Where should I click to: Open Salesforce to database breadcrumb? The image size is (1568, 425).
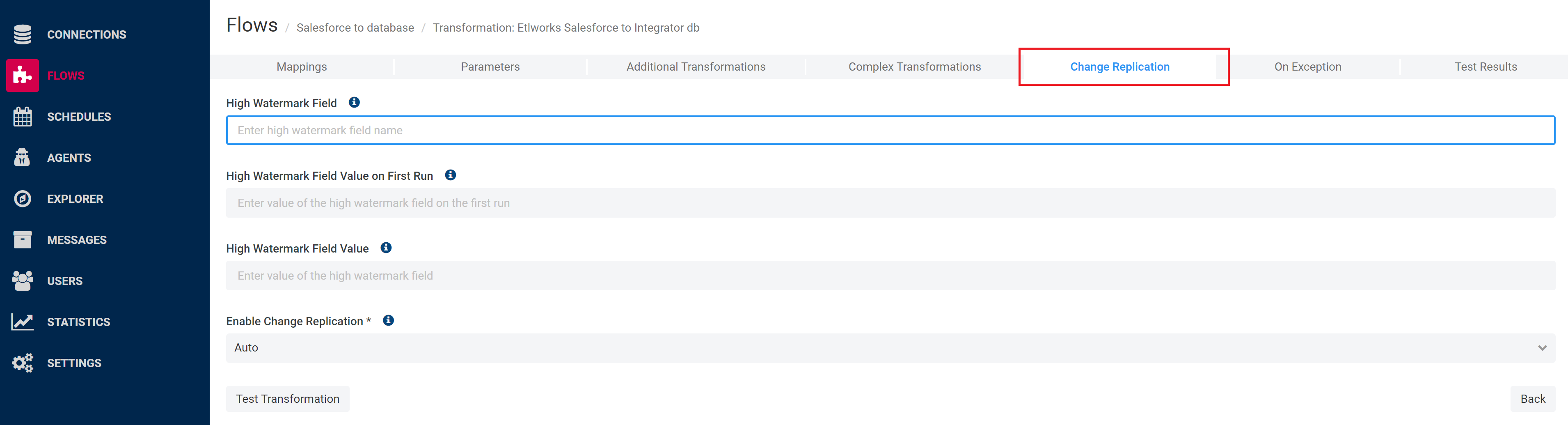click(x=355, y=28)
